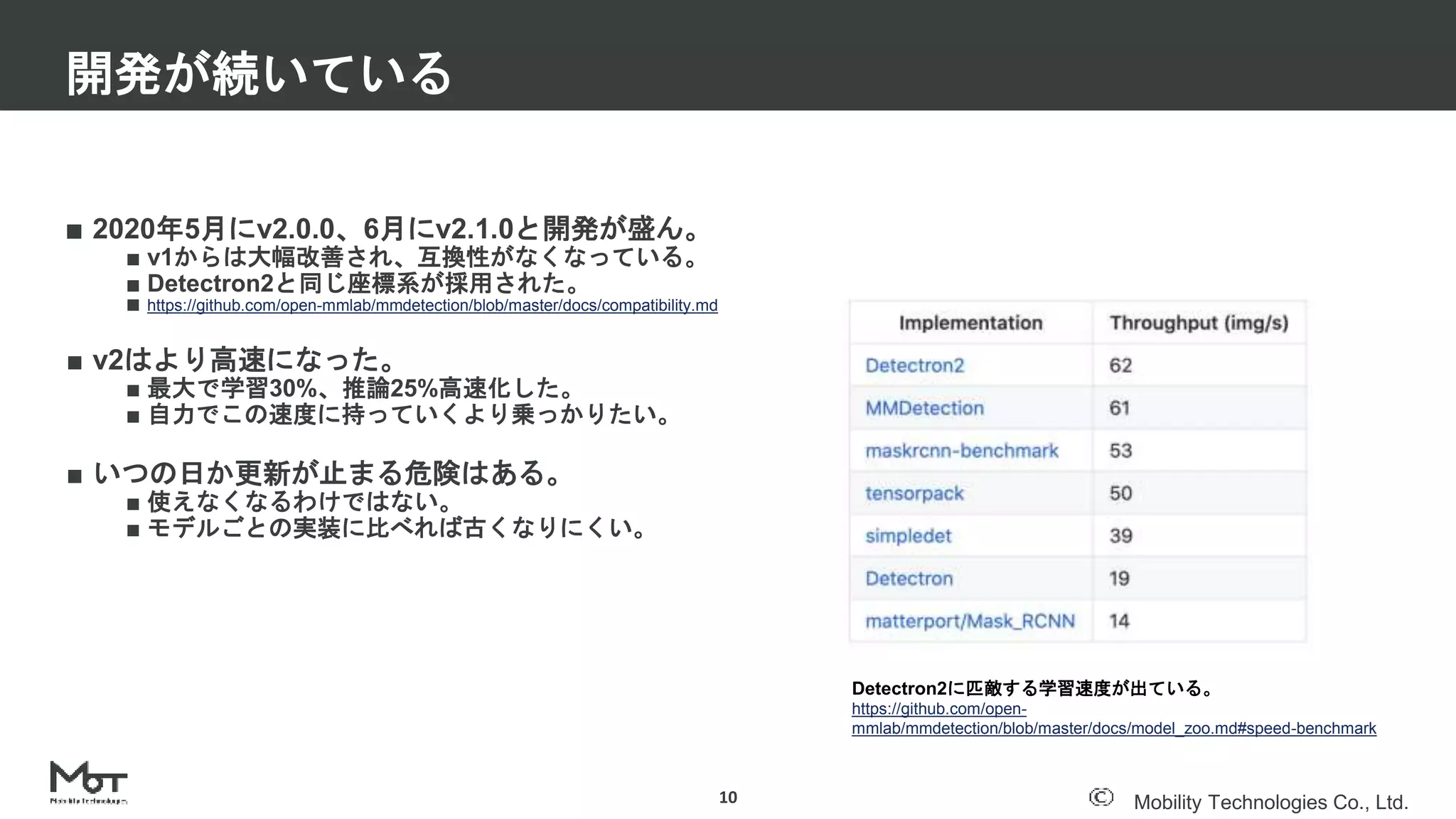Select the Implementation column header
The image size is (1456, 819).
(970, 323)
